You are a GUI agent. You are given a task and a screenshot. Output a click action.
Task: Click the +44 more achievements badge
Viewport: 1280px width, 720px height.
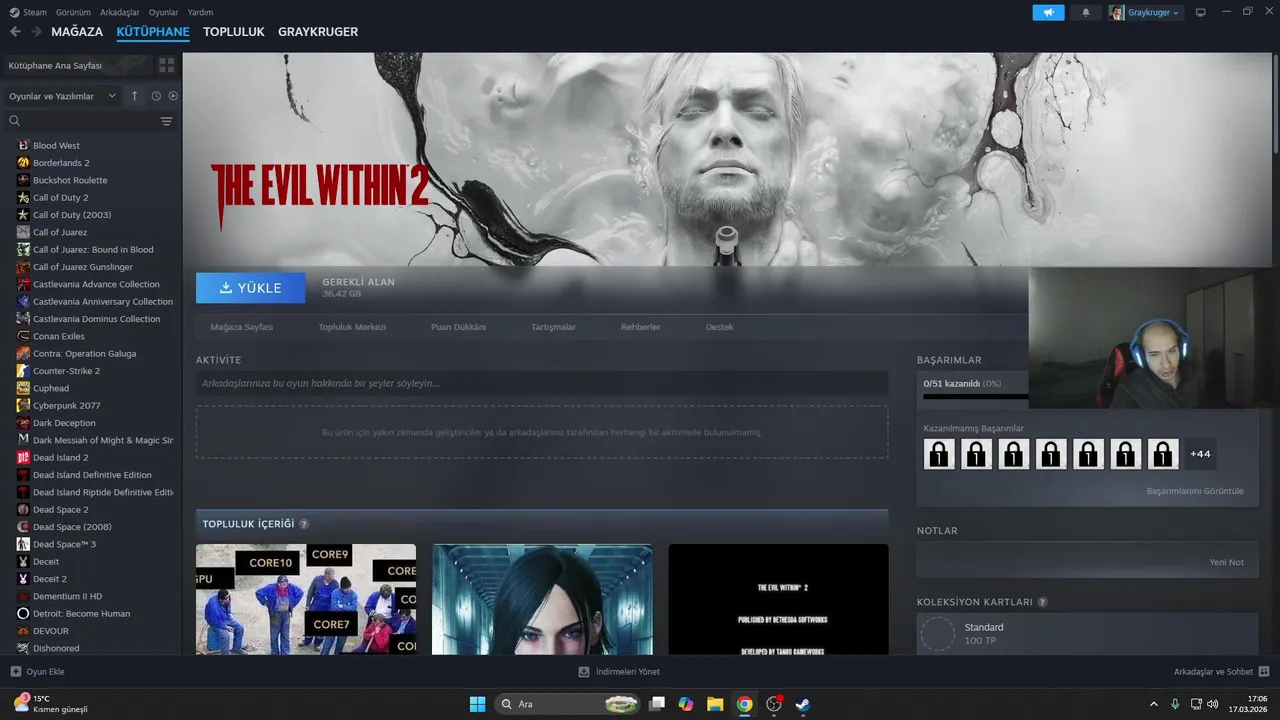coord(1200,454)
